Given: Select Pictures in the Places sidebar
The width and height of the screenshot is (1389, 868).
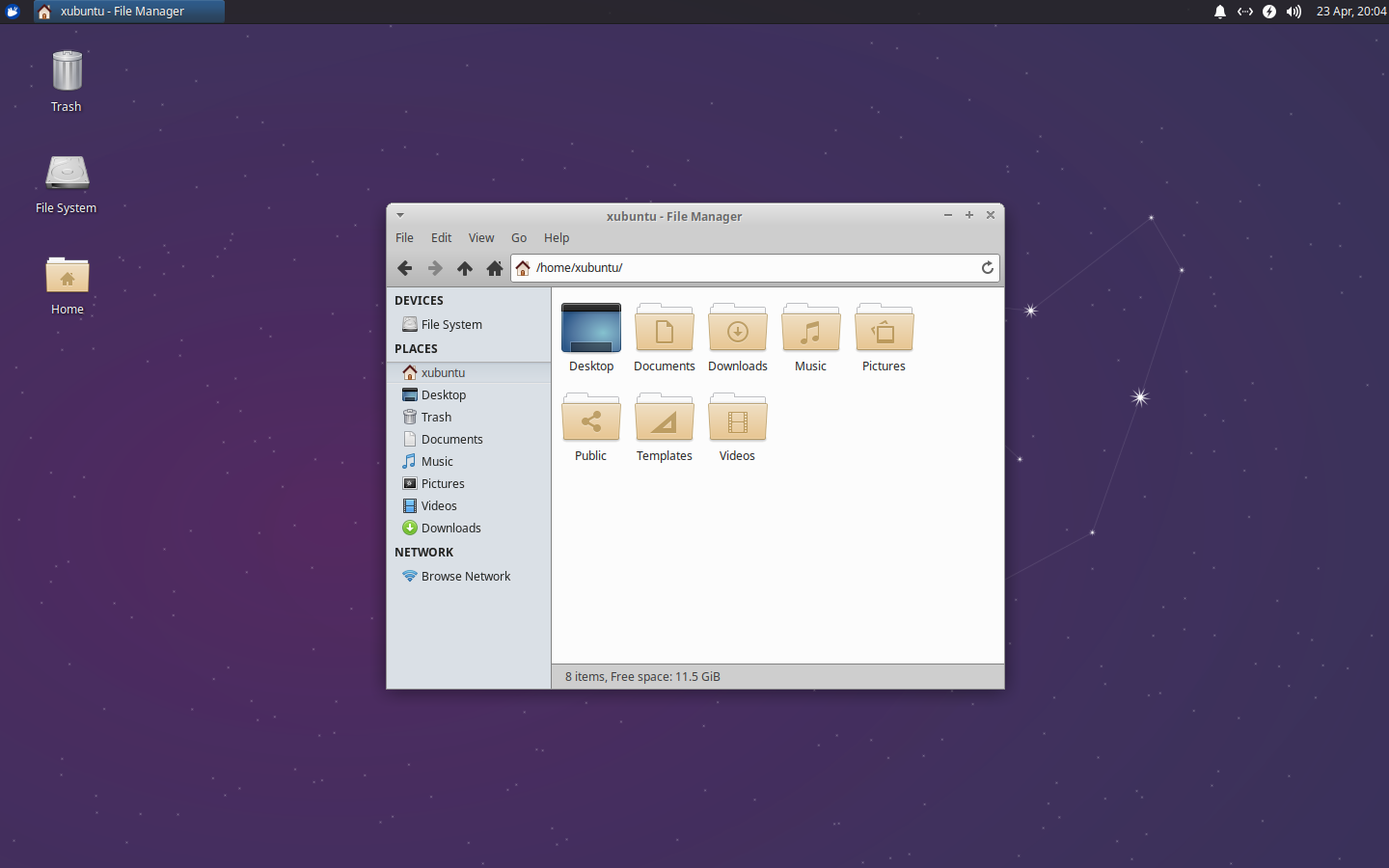Looking at the screenshot, I should [x=441, y=483].
